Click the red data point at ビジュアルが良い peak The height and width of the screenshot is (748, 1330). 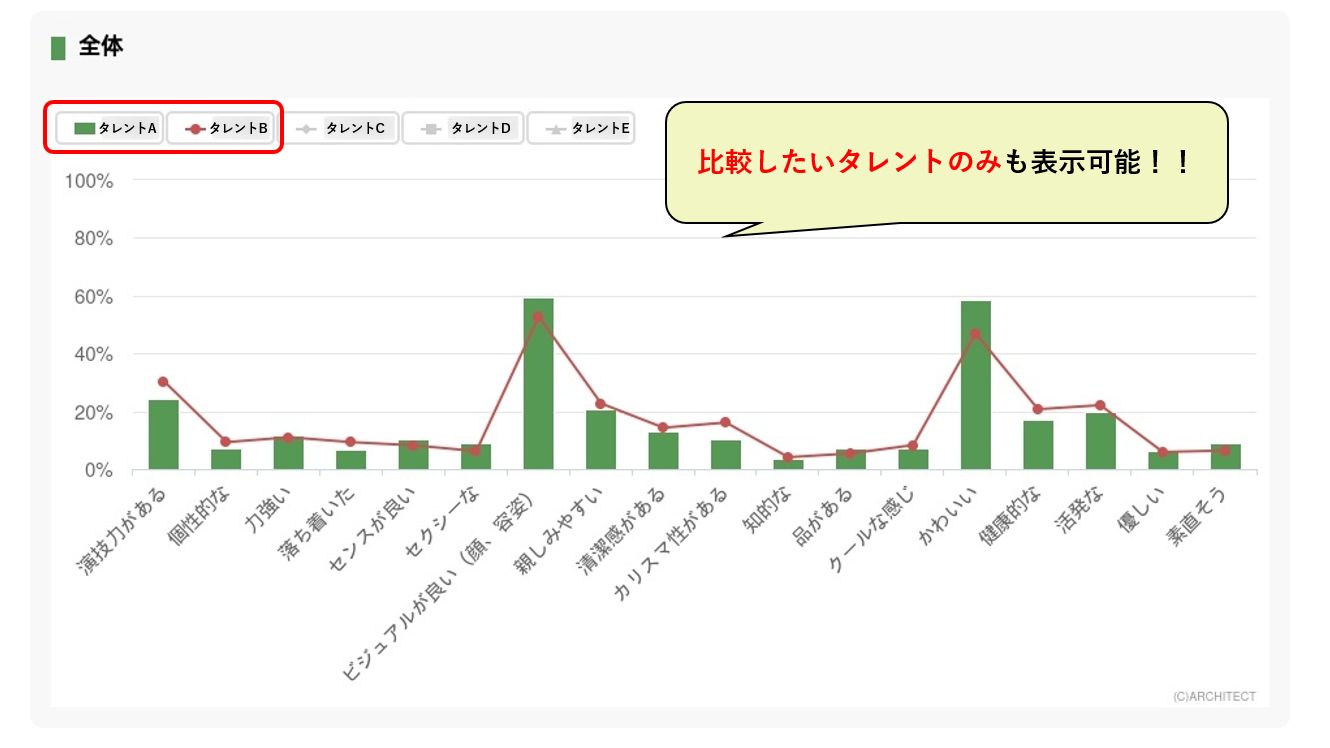point(538,317)
